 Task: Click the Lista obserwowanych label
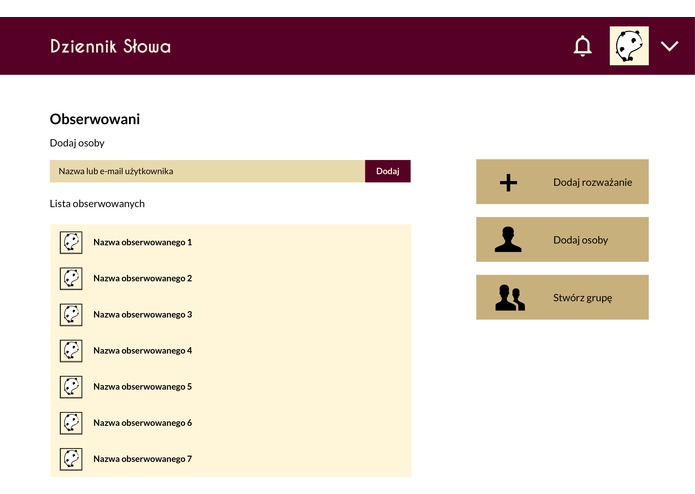(x=97, y=204)
